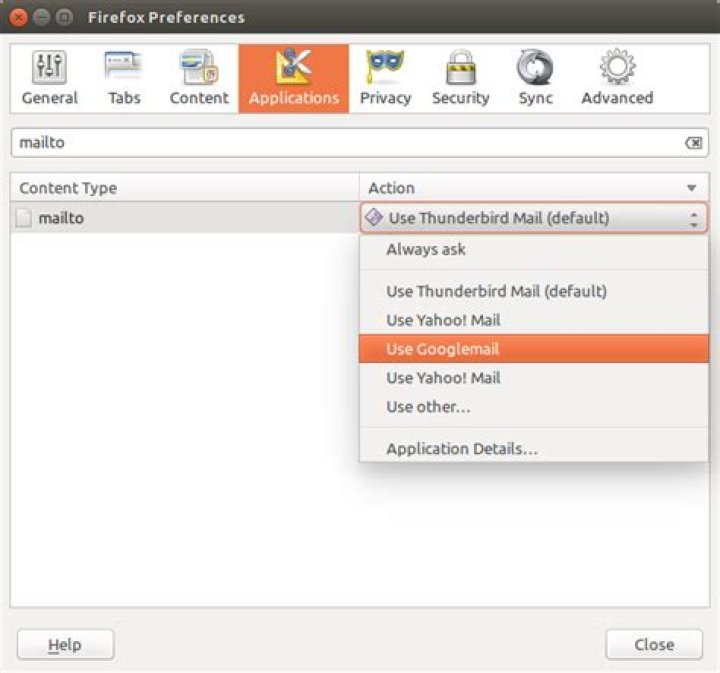This screenshot has width=720, height=673.
Task: Choose the Use Yahoo! Mail entry above Googlemail
Action: coord(534,320)
